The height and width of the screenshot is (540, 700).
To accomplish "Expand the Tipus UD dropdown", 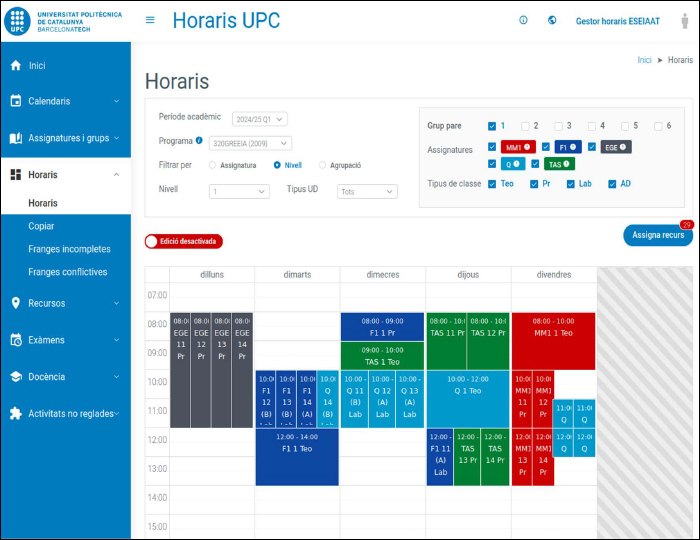I will tap(366, 191).
